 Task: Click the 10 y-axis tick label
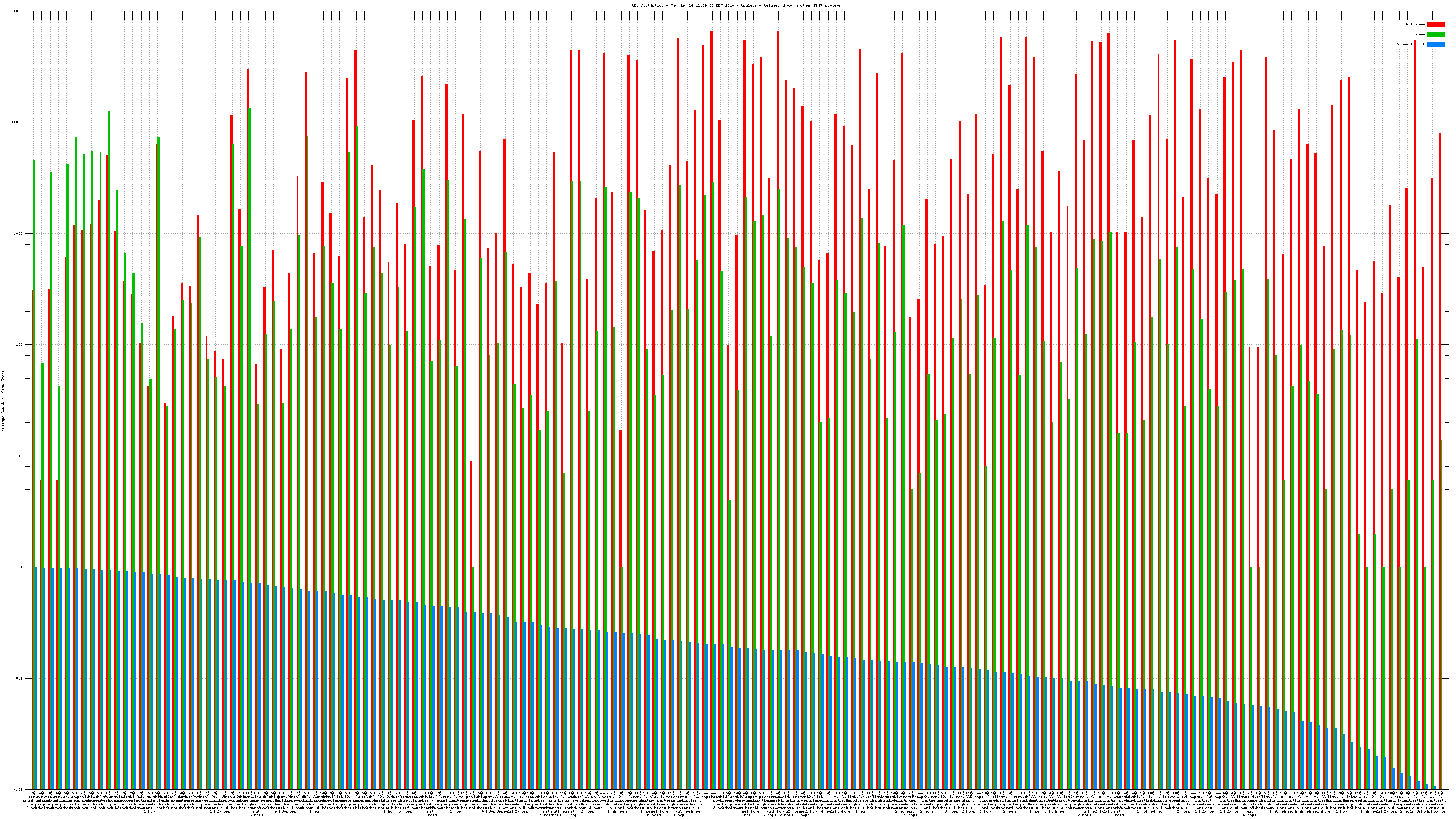[x=21, y=456]
